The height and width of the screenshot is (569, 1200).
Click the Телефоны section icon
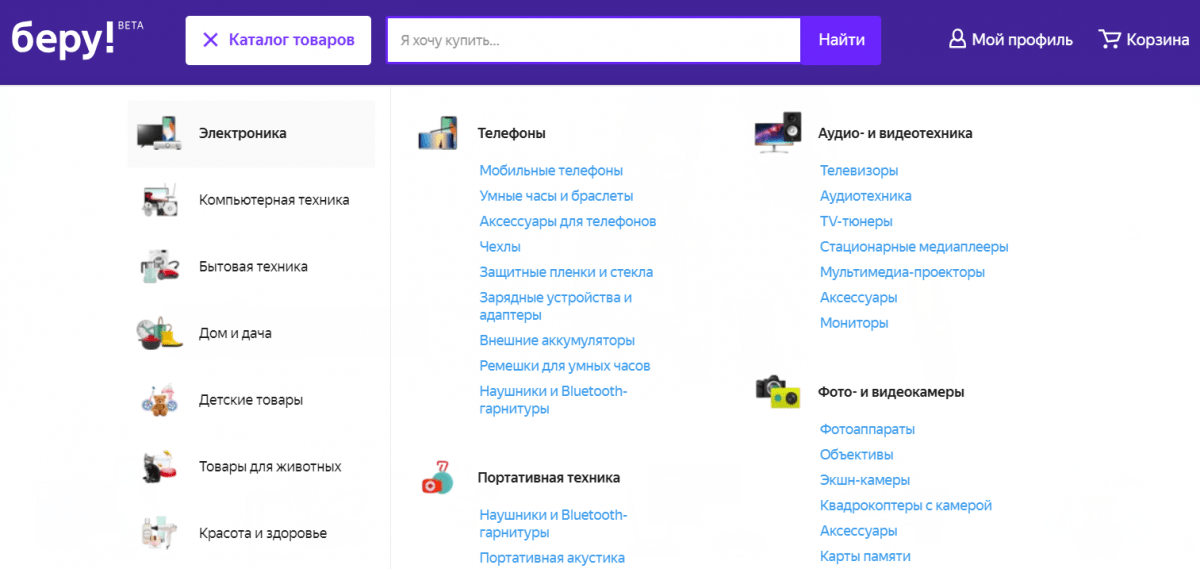pyautogui.click(x=438, y=133)
